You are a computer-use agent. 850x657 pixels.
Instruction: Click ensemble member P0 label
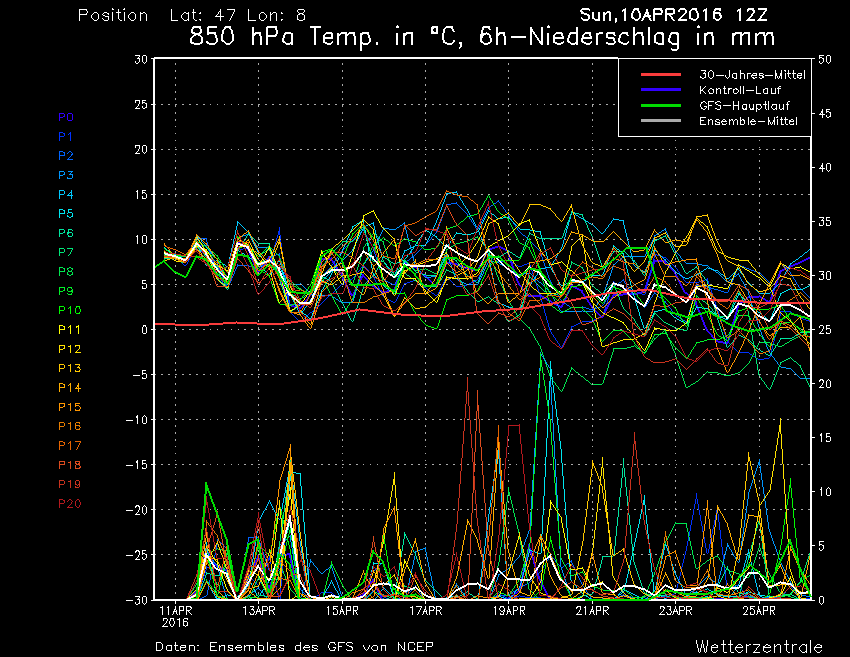tap(65, 117)
